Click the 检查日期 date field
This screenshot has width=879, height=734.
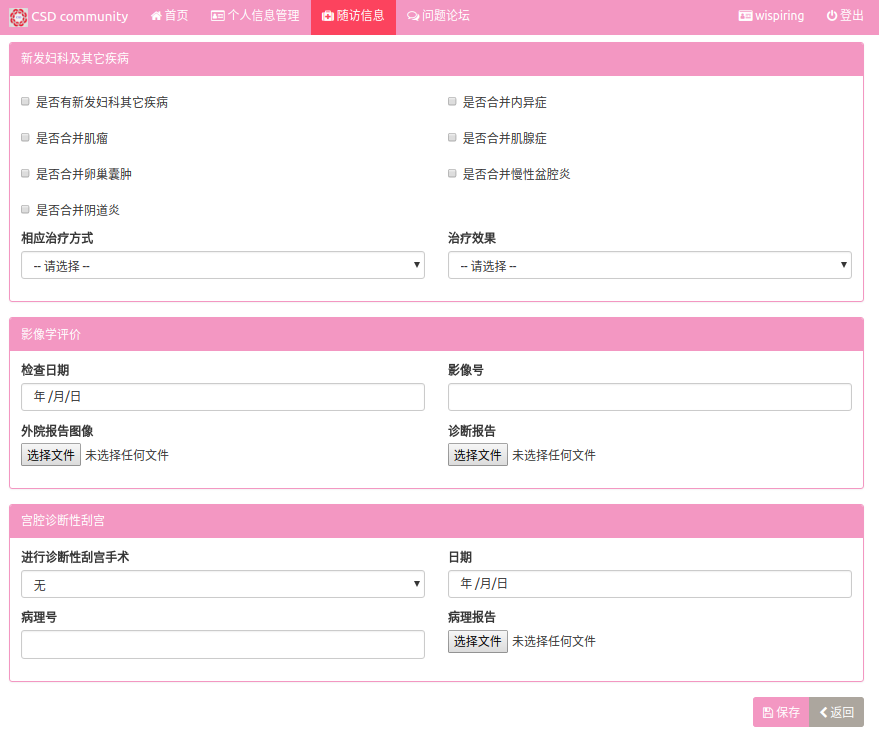(x=222, y=397)
